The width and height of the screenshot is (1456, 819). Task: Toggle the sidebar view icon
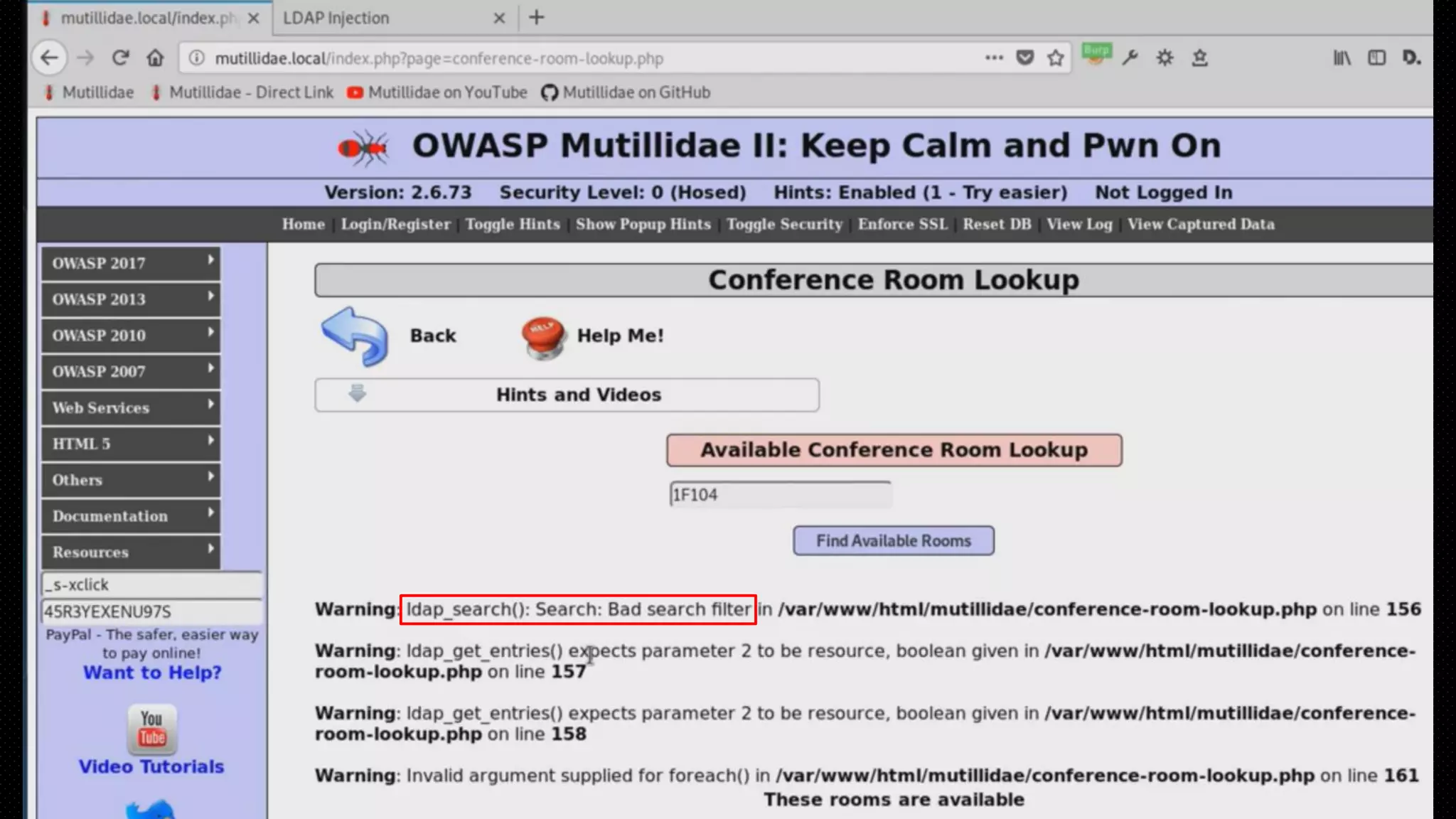(x=1376, y=58)
